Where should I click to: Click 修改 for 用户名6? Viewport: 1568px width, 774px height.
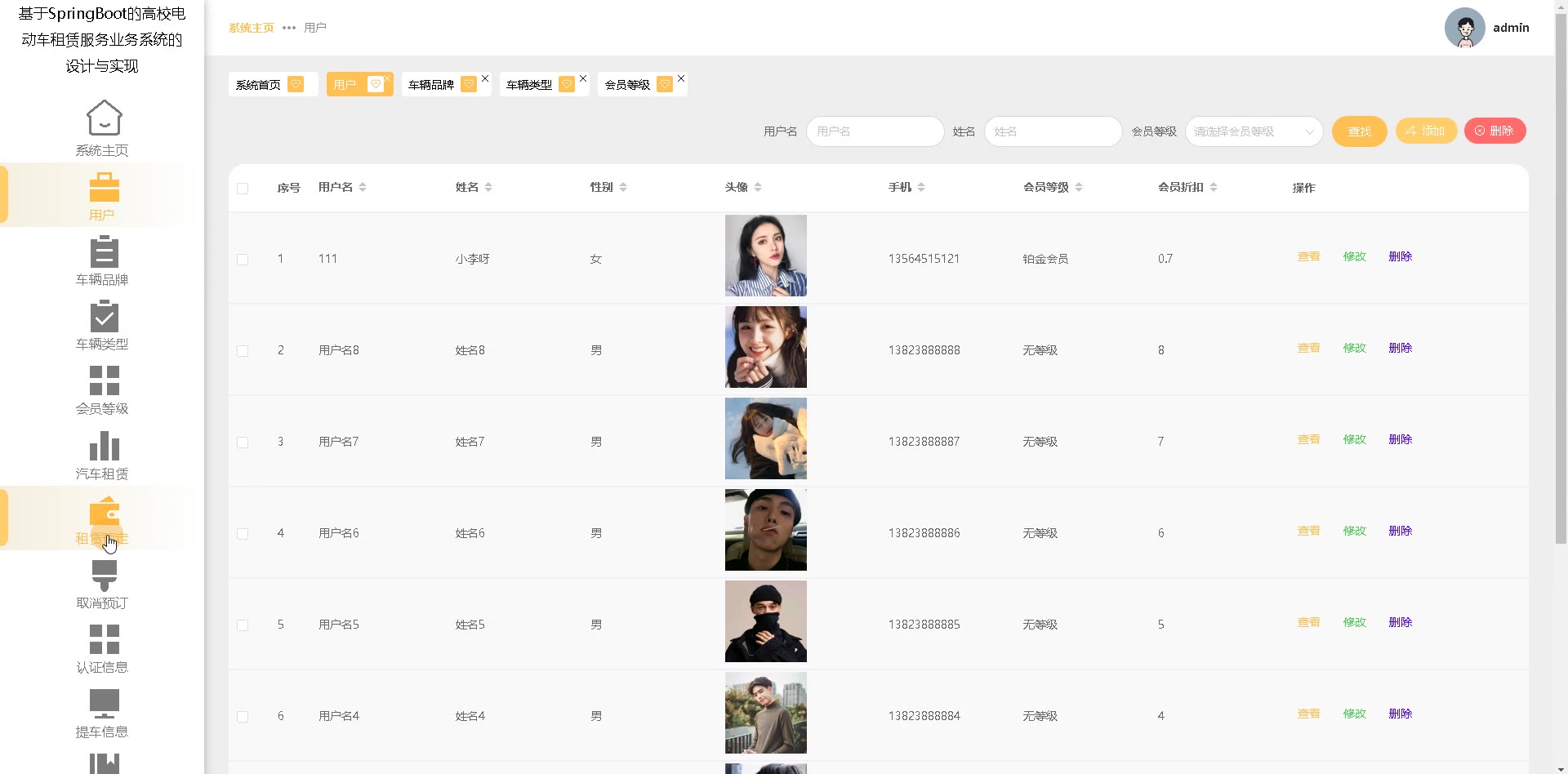coord(1355,531)
